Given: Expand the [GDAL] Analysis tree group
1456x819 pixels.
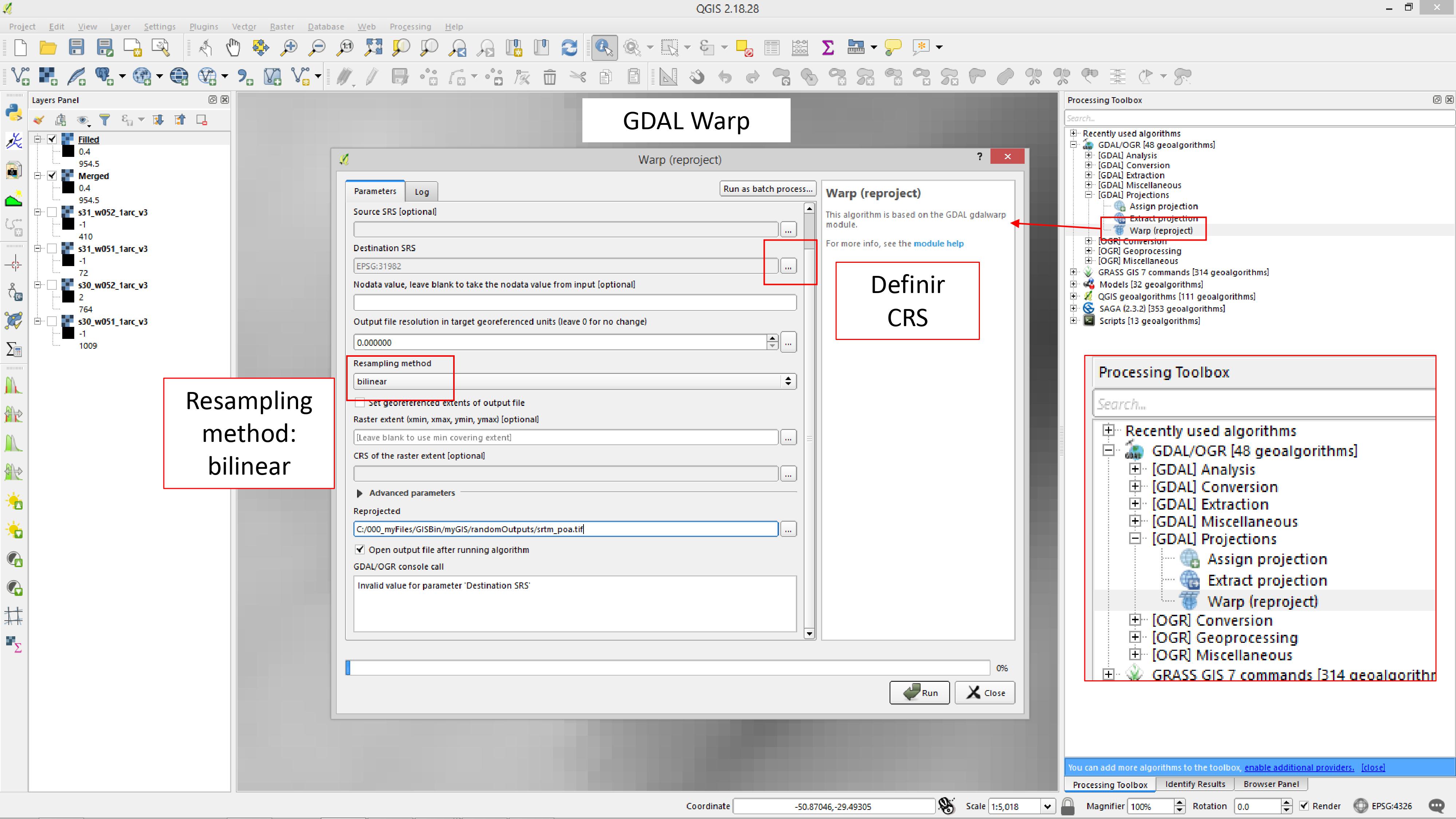Looking at the screenshot, I should (x=1088, y=155).
